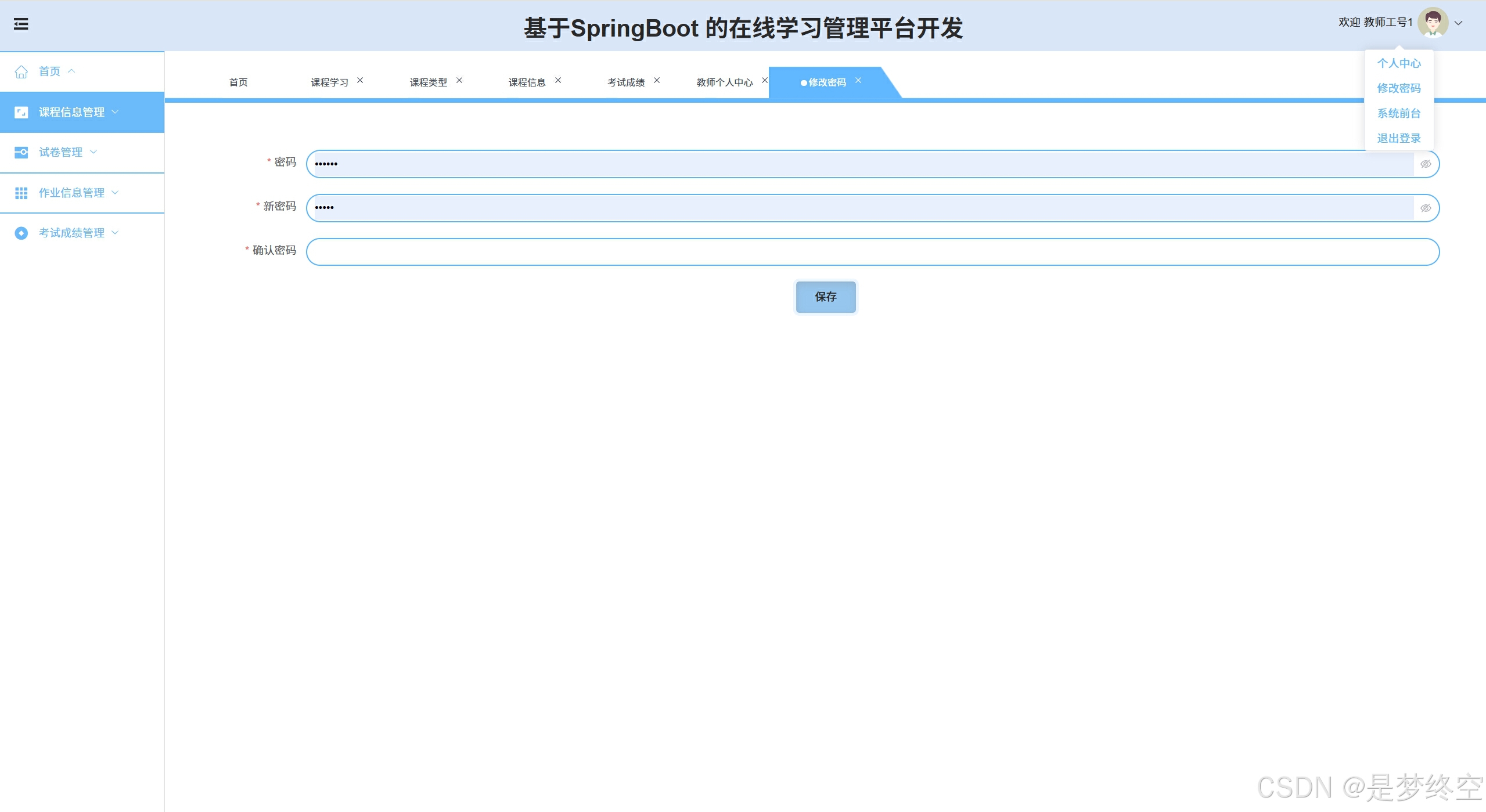This screenshot has width=1486, height=812.
Task: Click the teacher avatar image
Action: pyautogui.click(x=1433, y=23)
